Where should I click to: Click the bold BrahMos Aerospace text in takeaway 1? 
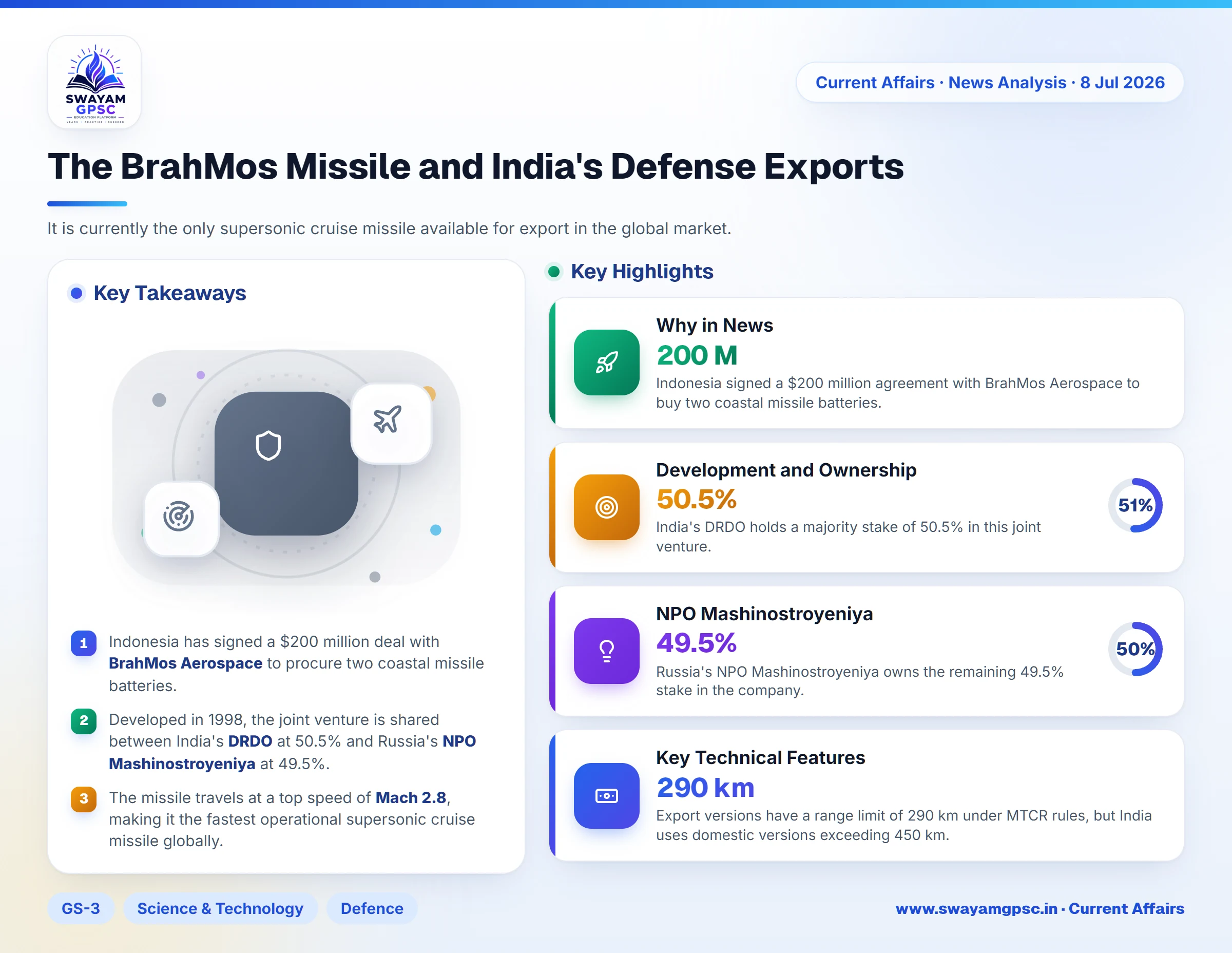coord(186,663)
